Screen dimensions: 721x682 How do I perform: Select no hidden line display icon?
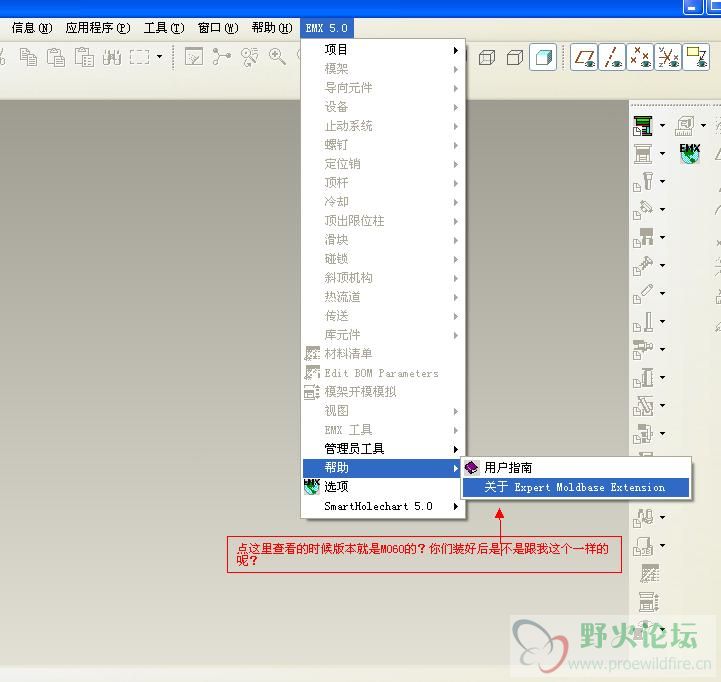[x=515, y=57]
